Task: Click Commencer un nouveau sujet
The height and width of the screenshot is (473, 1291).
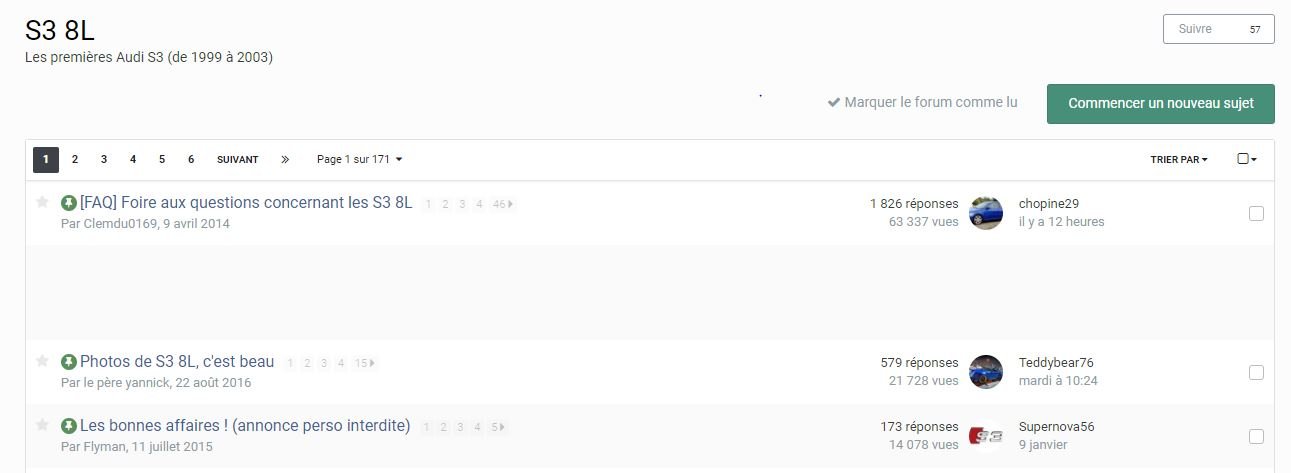Action: coord(1160,104)
